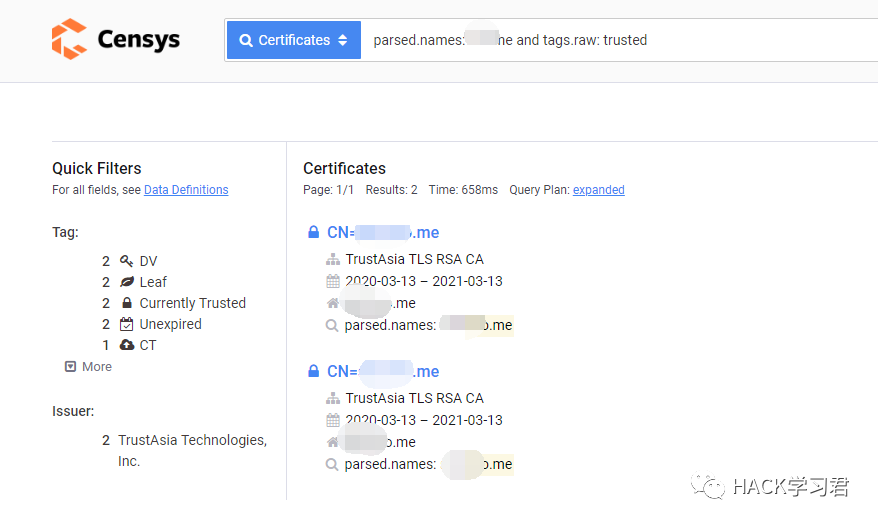The width and height of the screenshot is (878, 525).
Task: Click the cloud icon beside CT
Action: tap(127, 345)
